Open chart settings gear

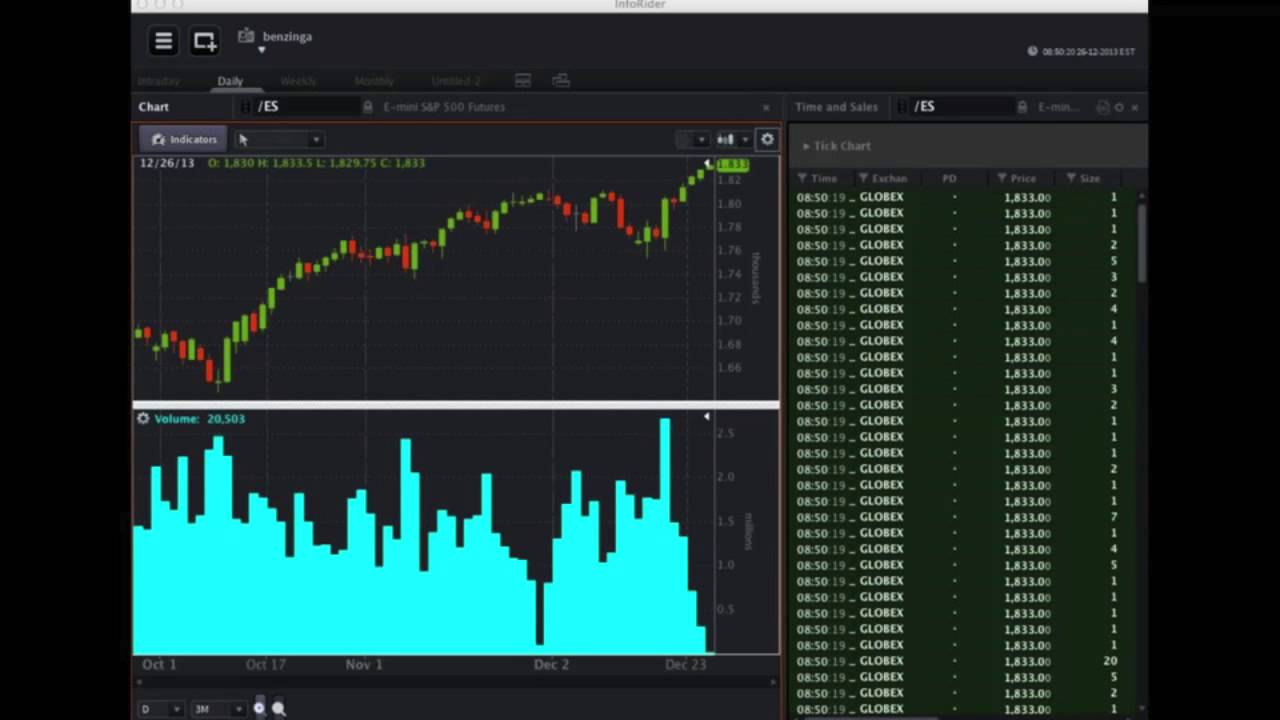click(767, 139)
